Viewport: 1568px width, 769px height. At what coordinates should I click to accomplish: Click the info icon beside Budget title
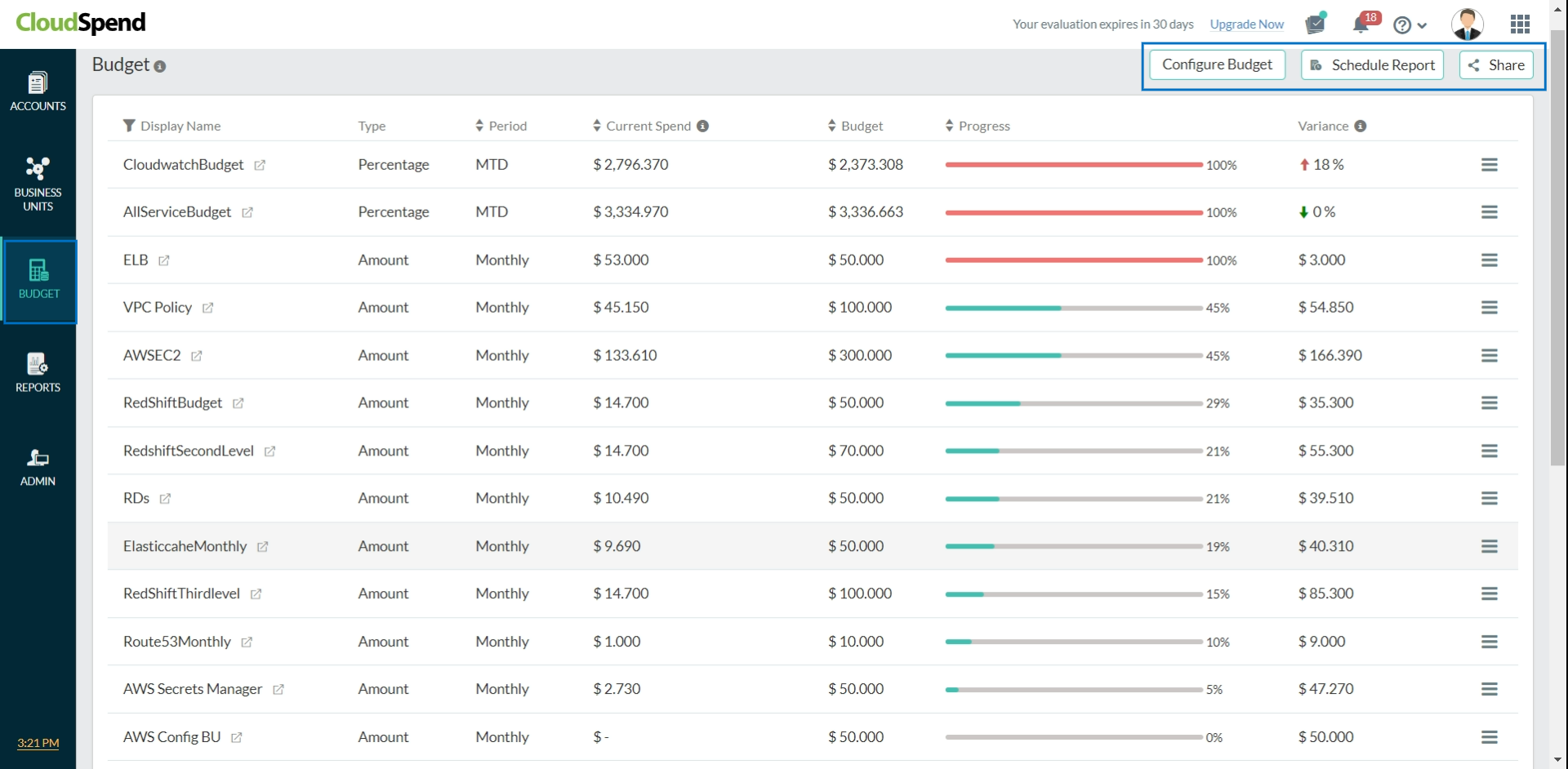click(160, 67)
